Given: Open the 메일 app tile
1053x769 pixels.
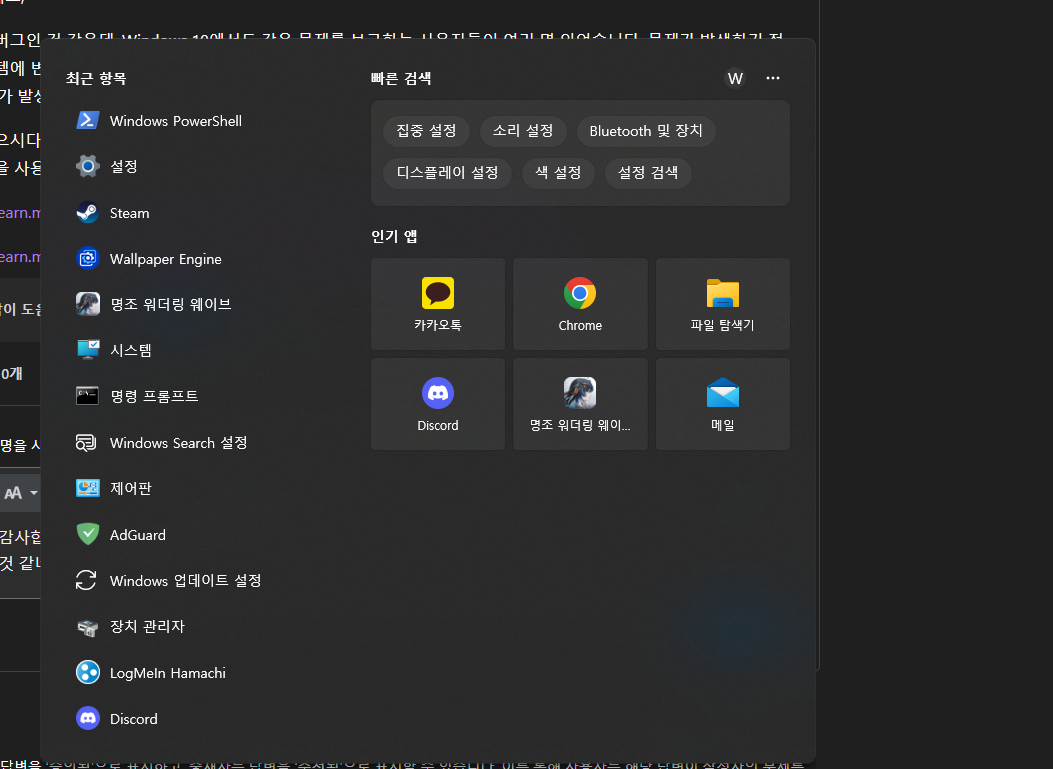Looking at the screenshot, I should coord(723,404).
